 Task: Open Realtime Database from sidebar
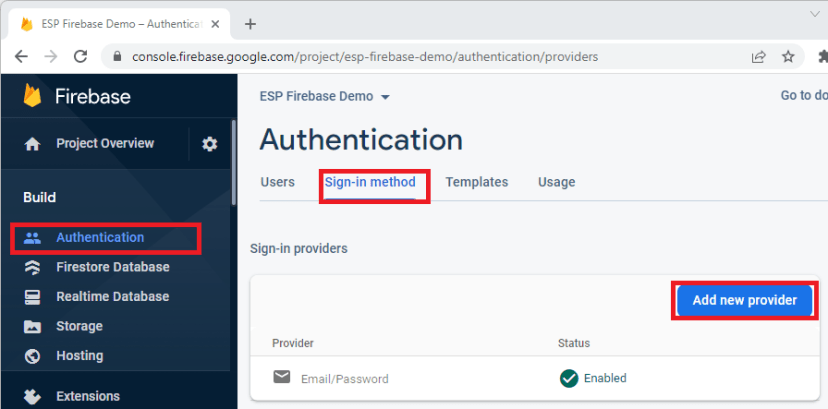[112, 296]
